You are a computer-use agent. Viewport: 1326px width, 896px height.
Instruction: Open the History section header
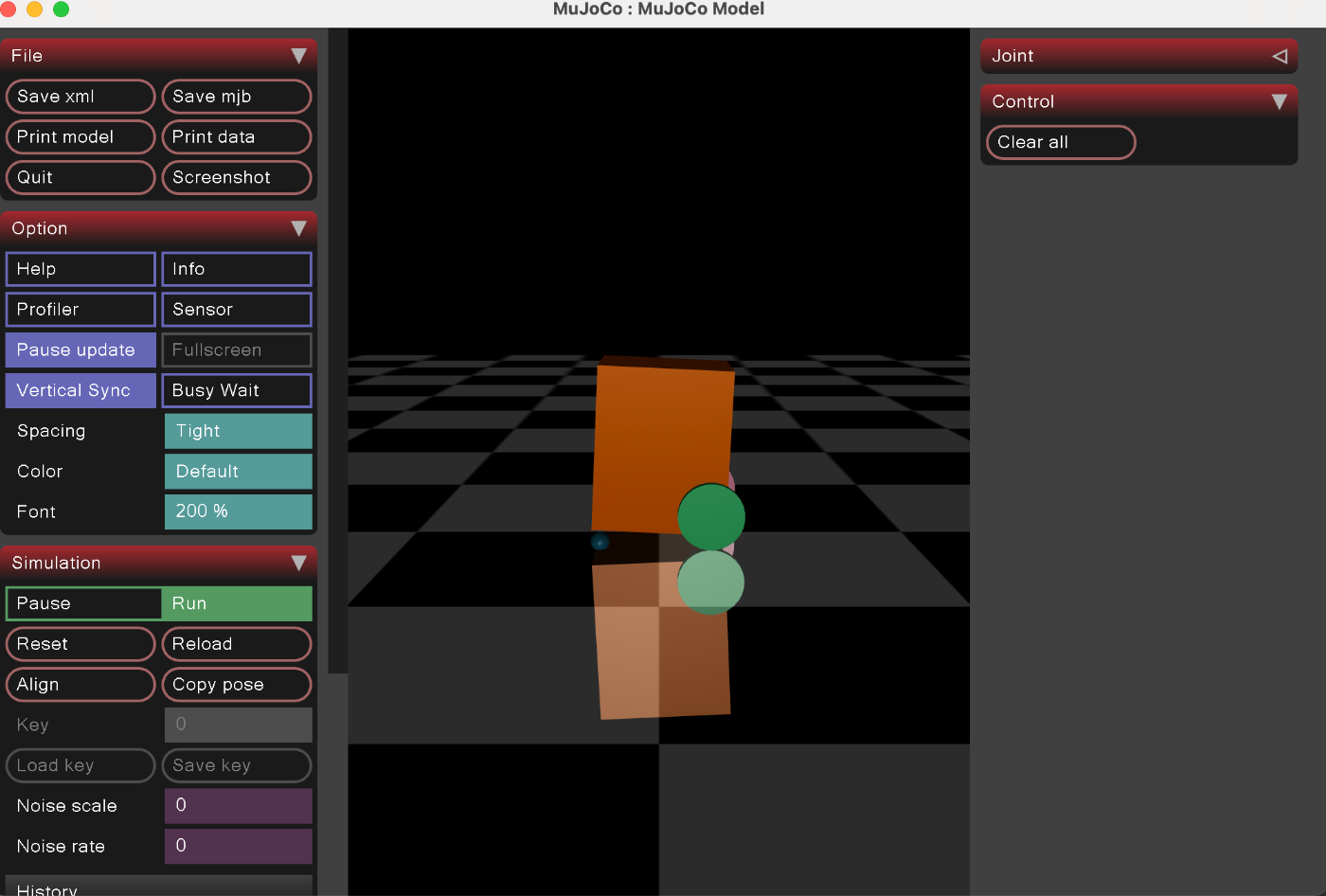pyautogui.click(x=158, y=886)
